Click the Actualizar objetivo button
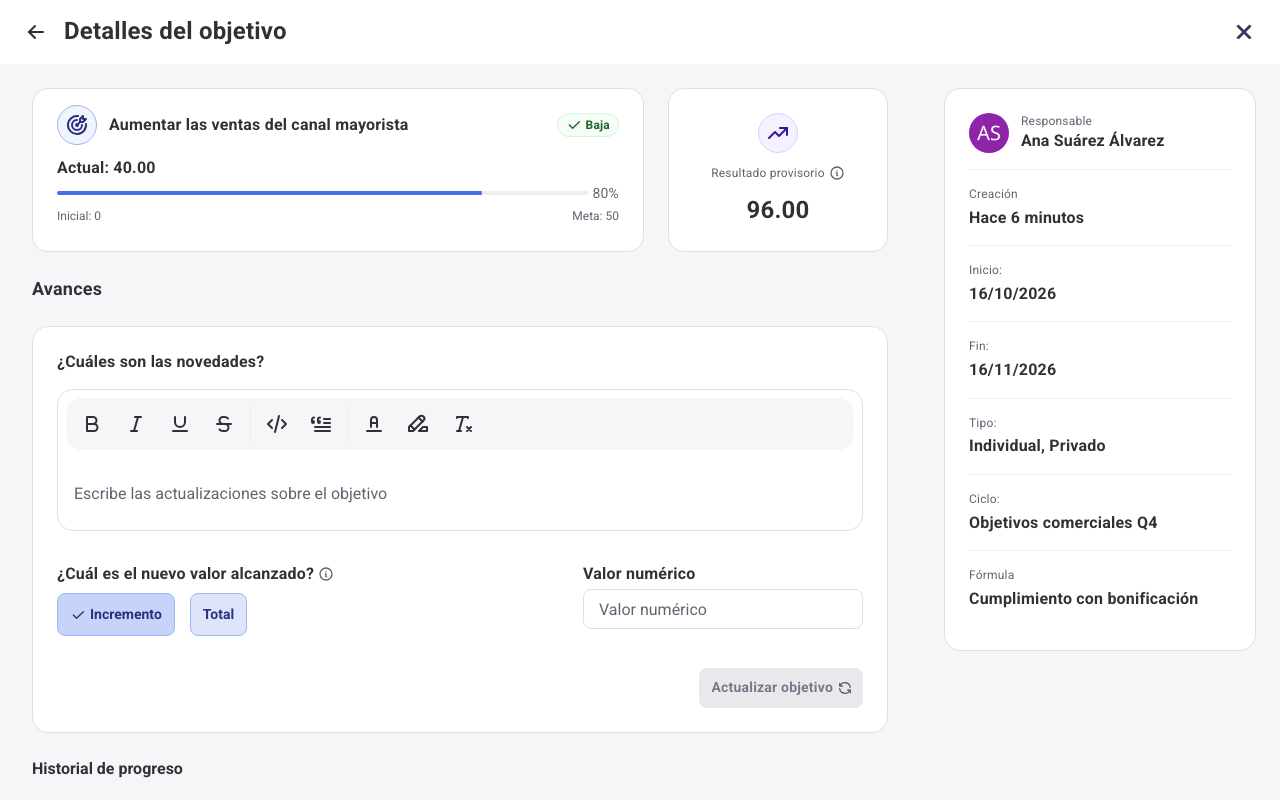This screenshot has width=1280, height=800. click(781, 688)
